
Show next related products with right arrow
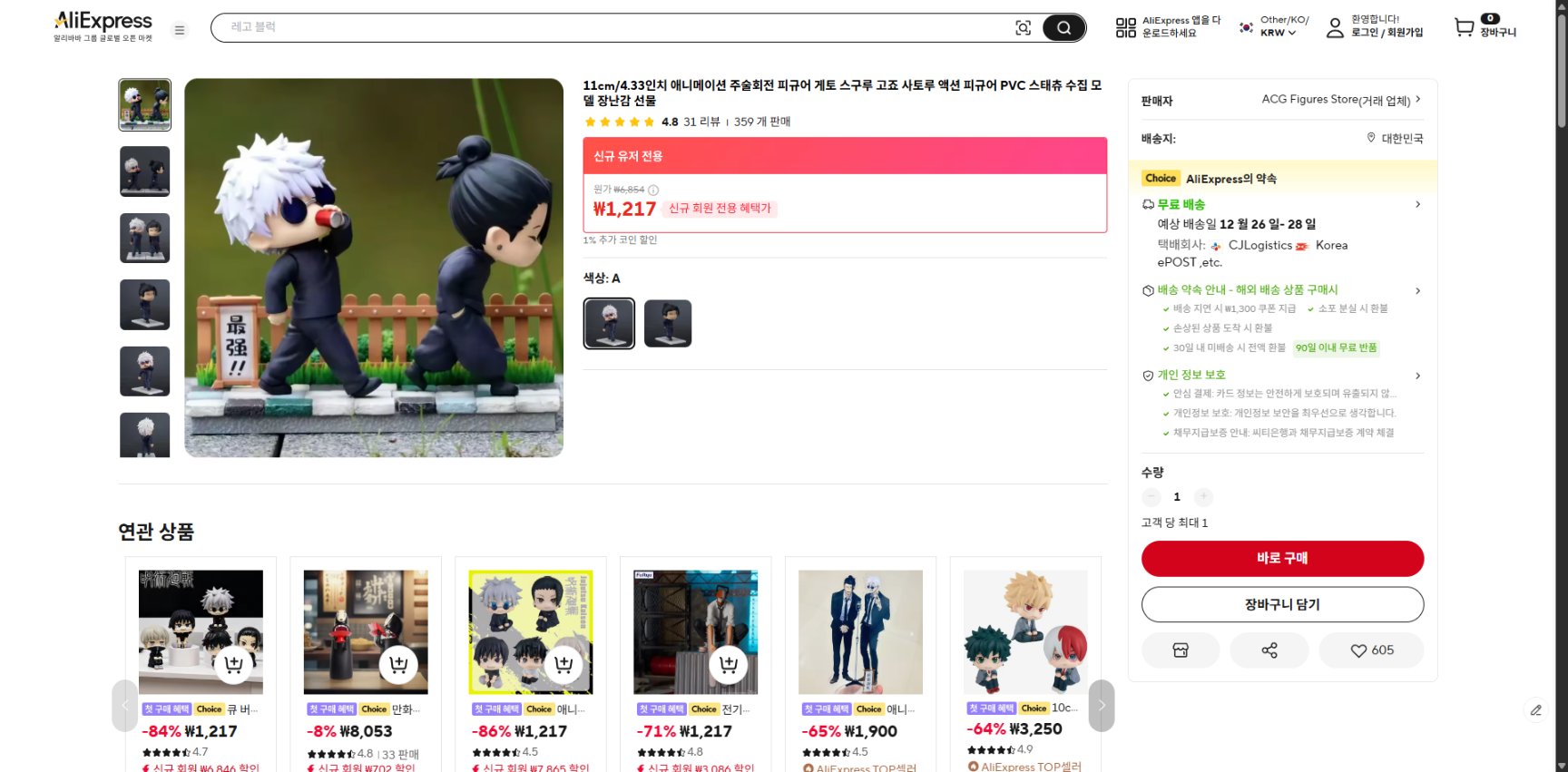pos(1102,706)
